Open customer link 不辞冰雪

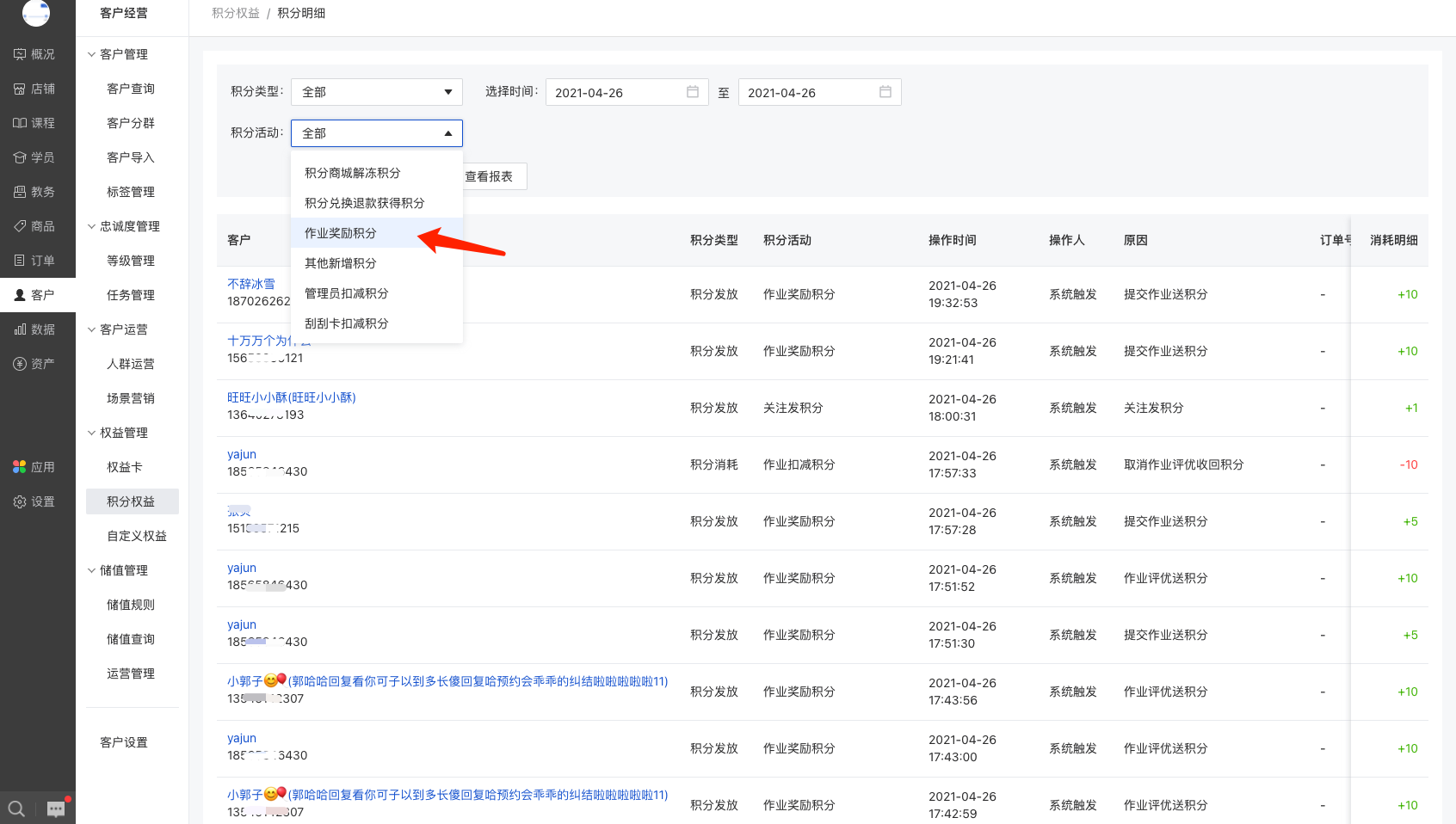pos(251,284)
